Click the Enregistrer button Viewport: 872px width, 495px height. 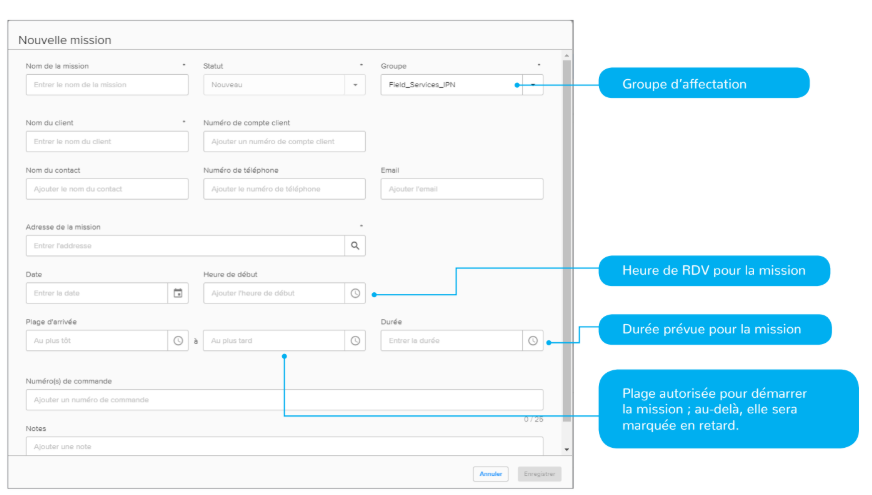coord(539,474)
